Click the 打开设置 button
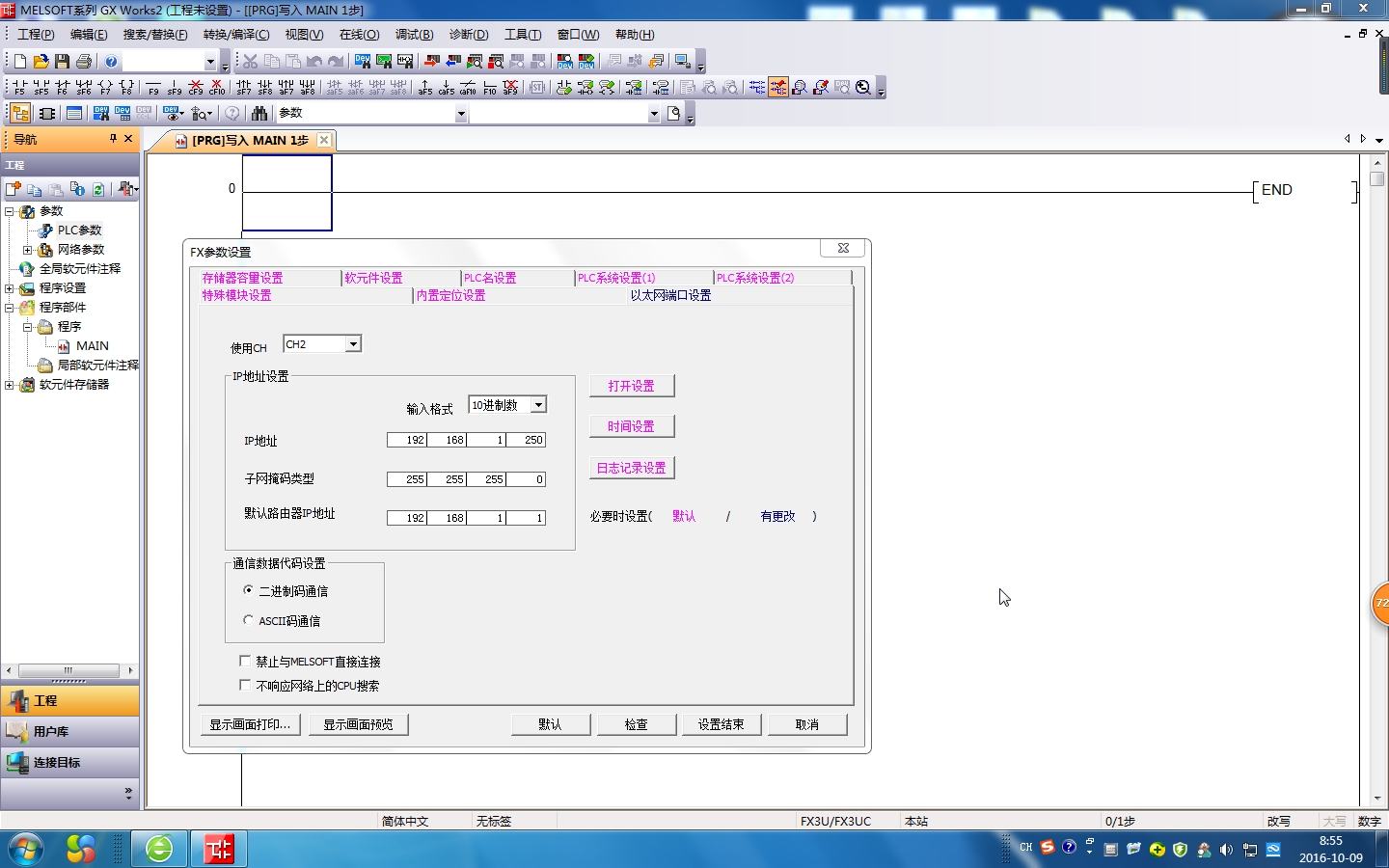The height and width of the screenshot is (868, 1389). pos(631,386)
